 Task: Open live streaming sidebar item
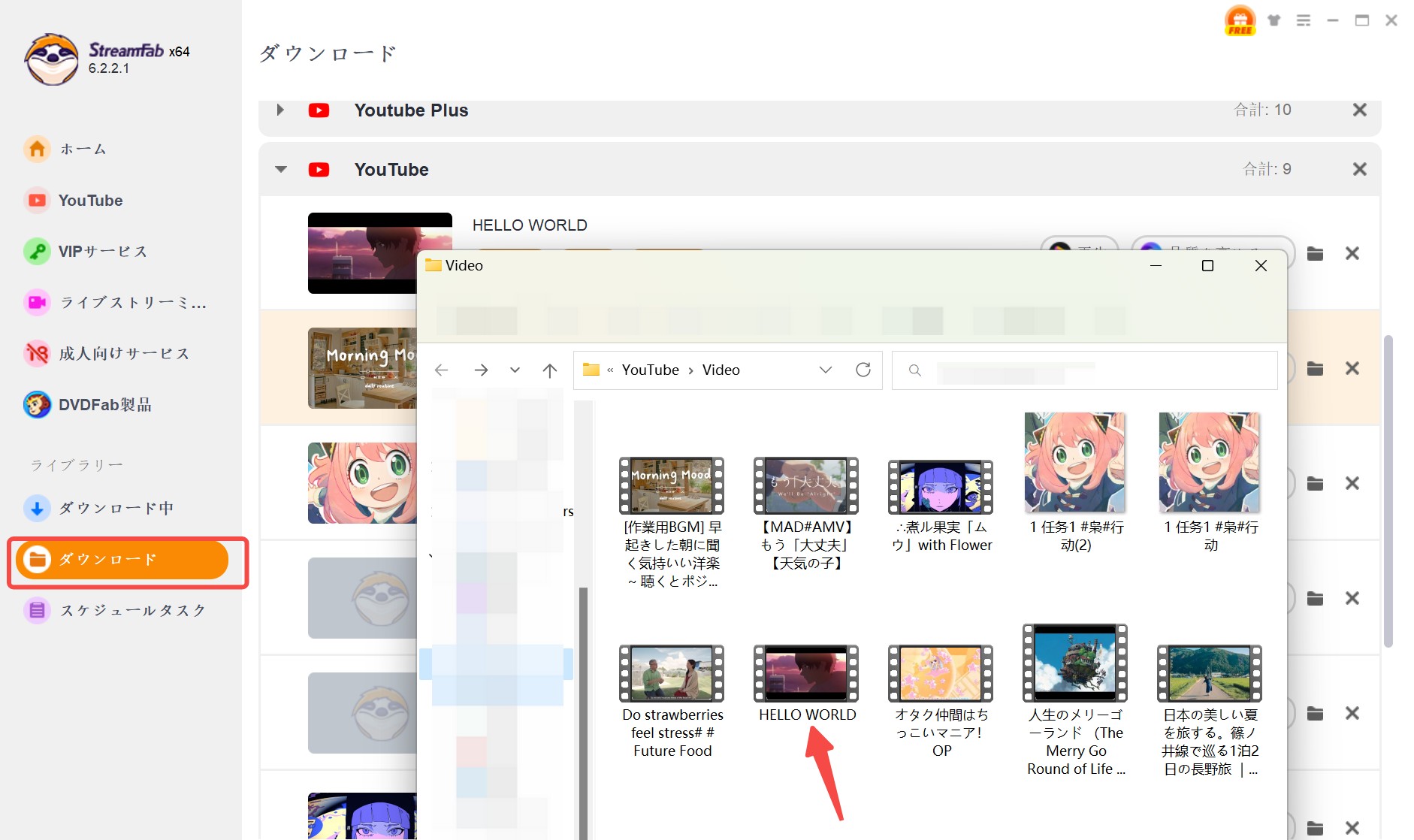116,303
